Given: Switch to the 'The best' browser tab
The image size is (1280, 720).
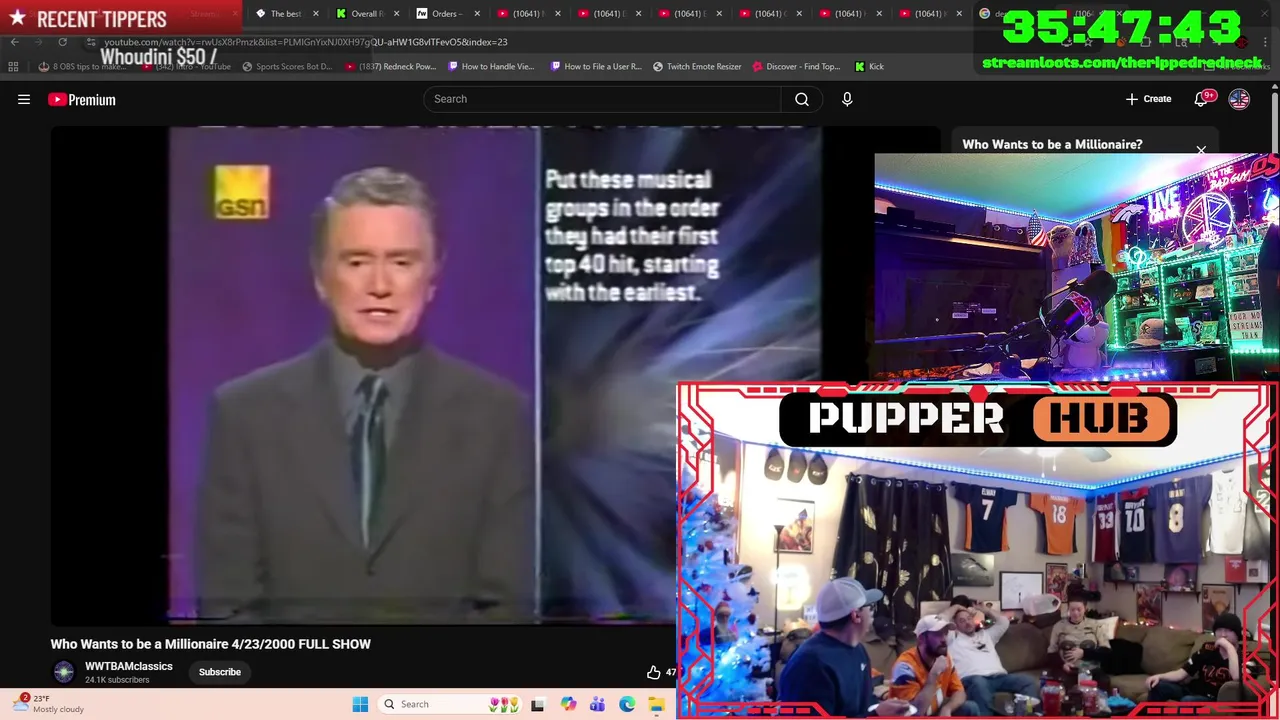Looking at the screenshot, I should point(285,14).
